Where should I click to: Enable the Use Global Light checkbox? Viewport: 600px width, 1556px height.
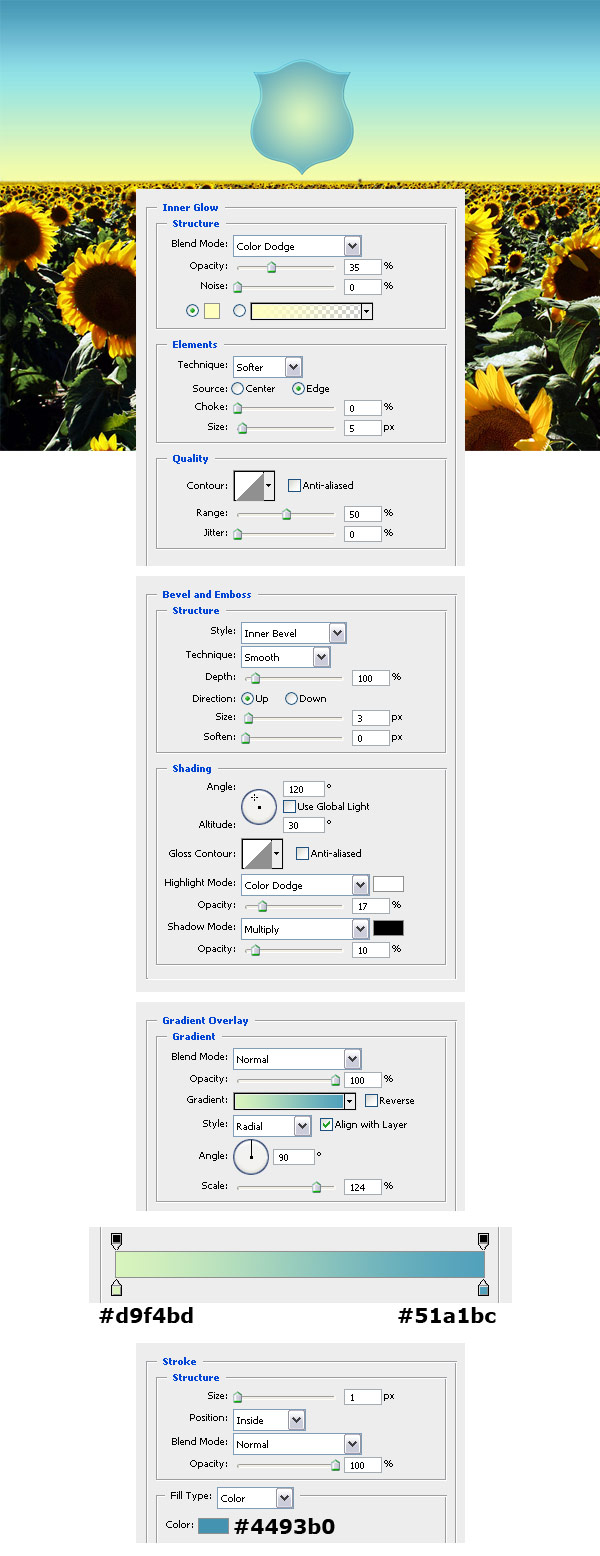point(290,806)
